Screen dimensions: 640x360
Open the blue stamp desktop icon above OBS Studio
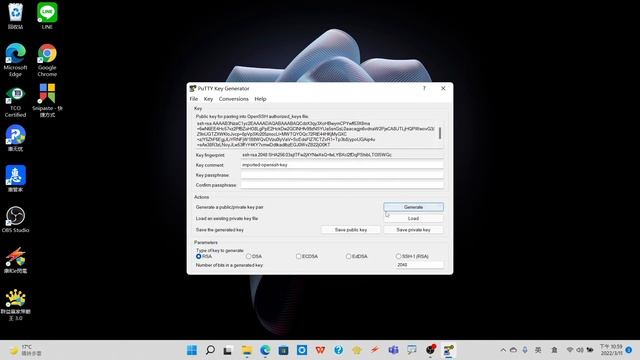pos(16,178)
